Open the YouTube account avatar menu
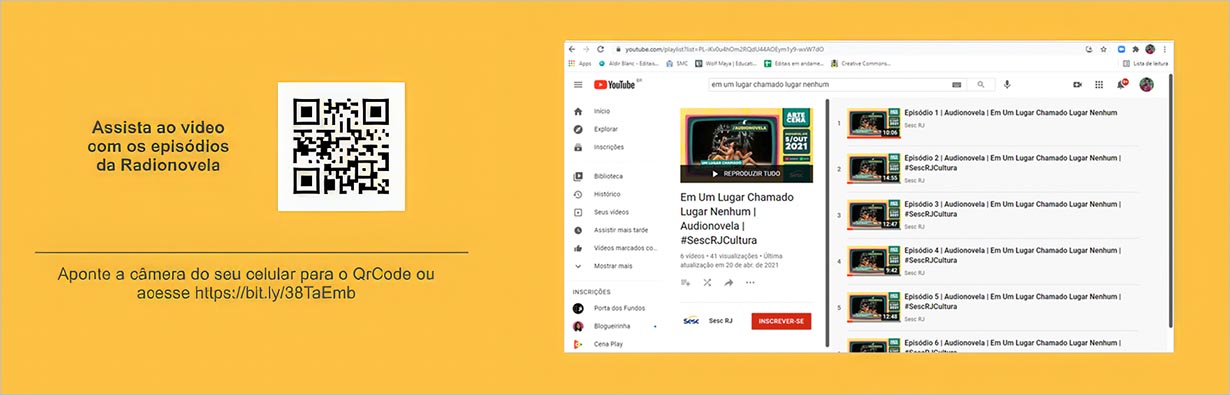This screenshot has height=395, width=1230. pyautogui.click(x=1146, y=85)
